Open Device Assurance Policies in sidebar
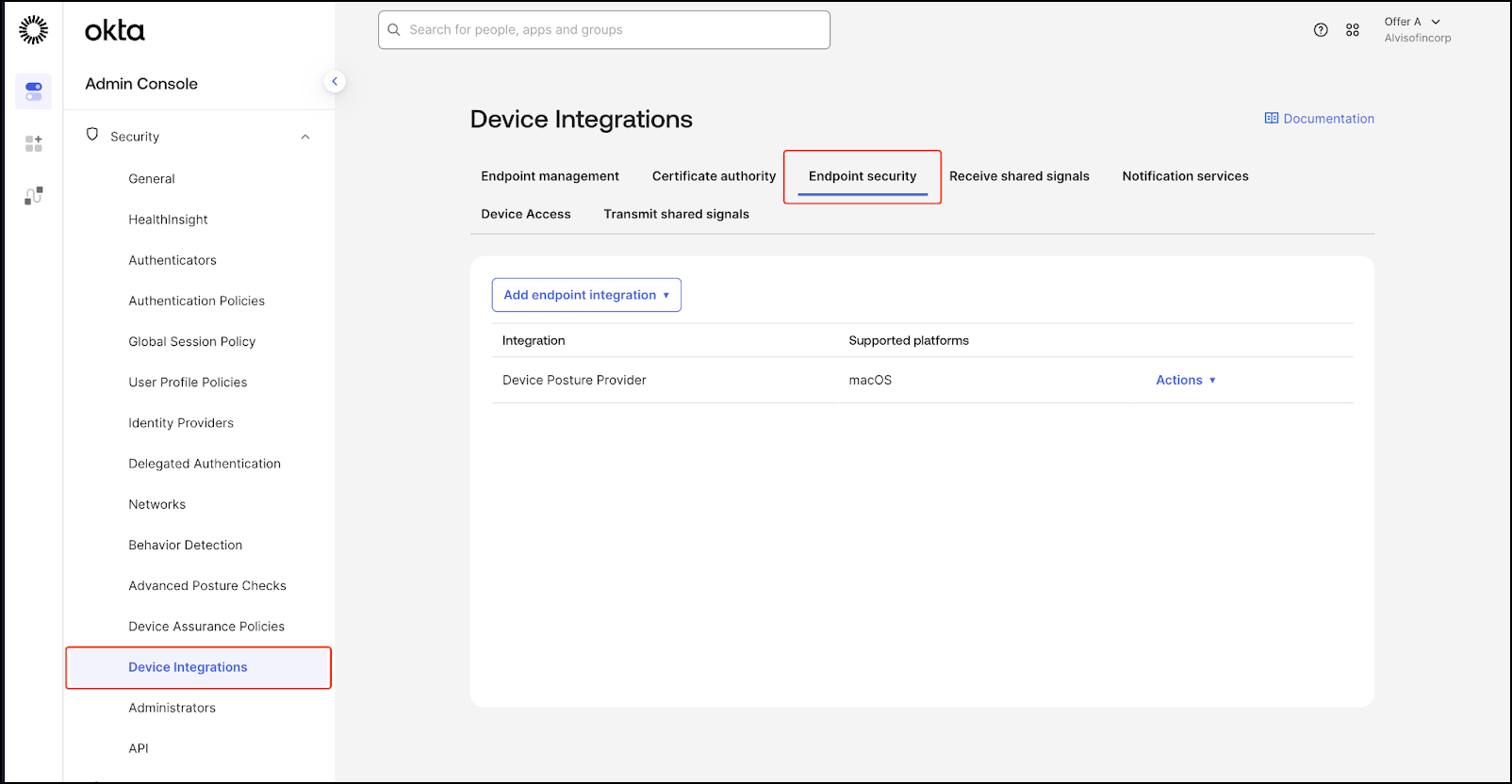 tap(206, 627)
